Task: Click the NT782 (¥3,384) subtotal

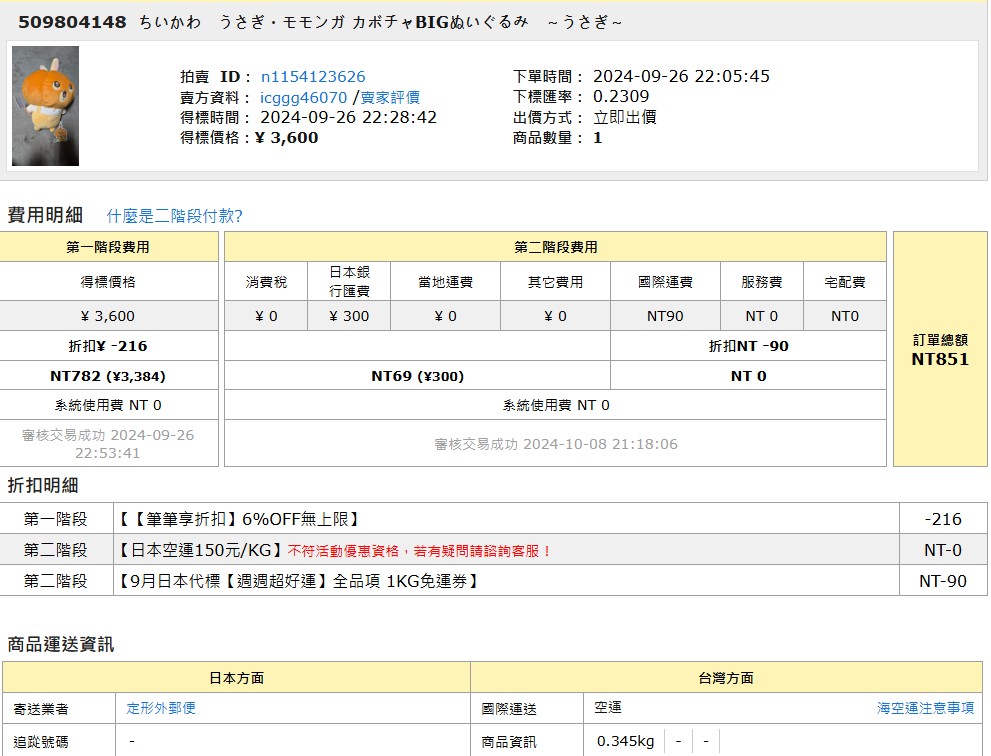Action: [x=108, y=375]
